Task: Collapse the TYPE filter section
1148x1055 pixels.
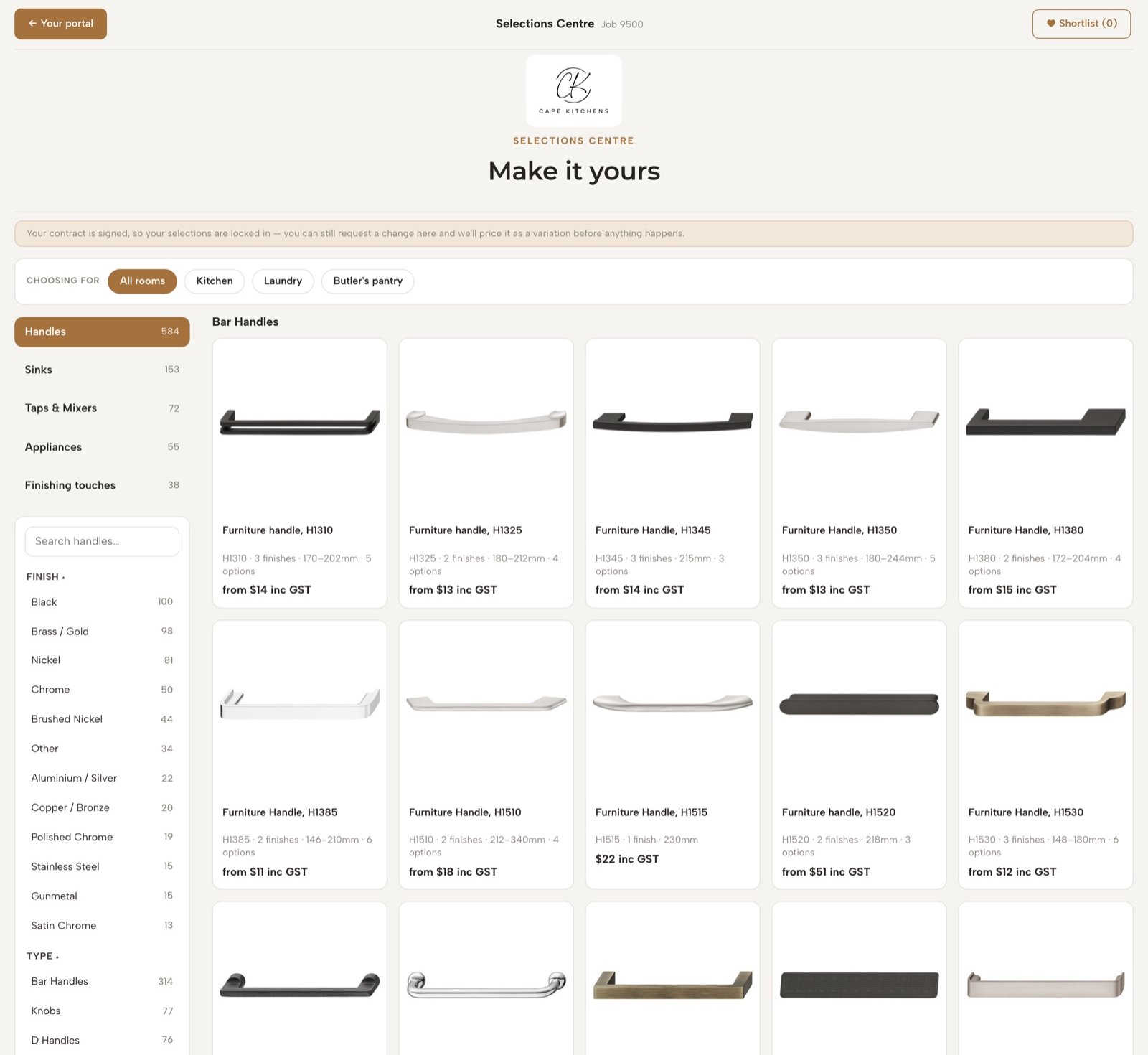Action: pos(43,956)
